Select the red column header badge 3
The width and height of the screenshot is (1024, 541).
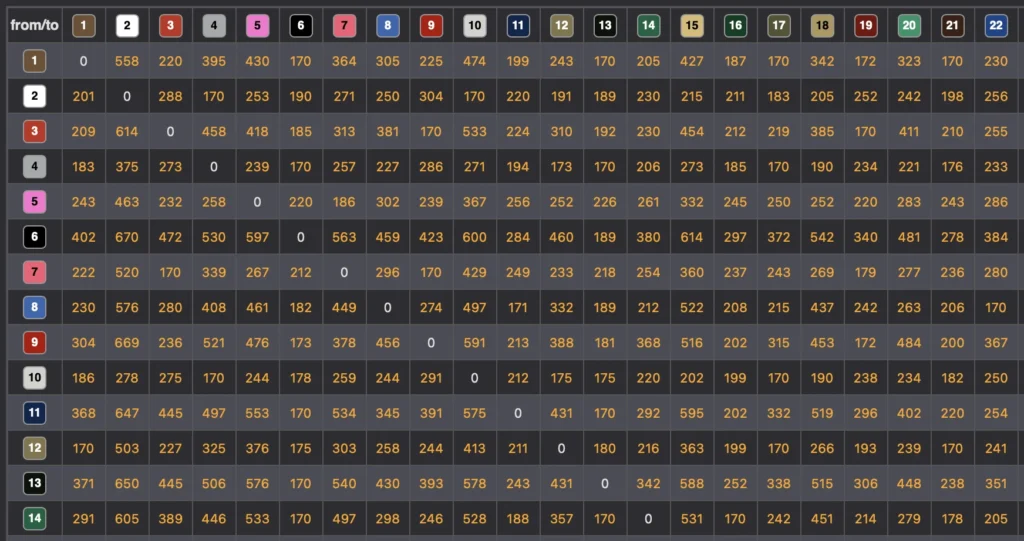170,25
